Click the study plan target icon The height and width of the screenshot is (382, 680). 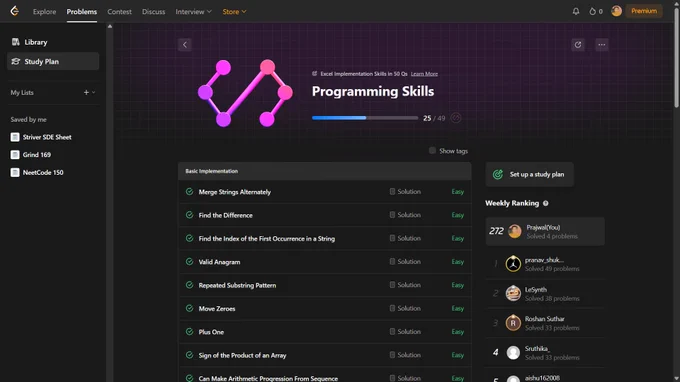click(498, 174)
